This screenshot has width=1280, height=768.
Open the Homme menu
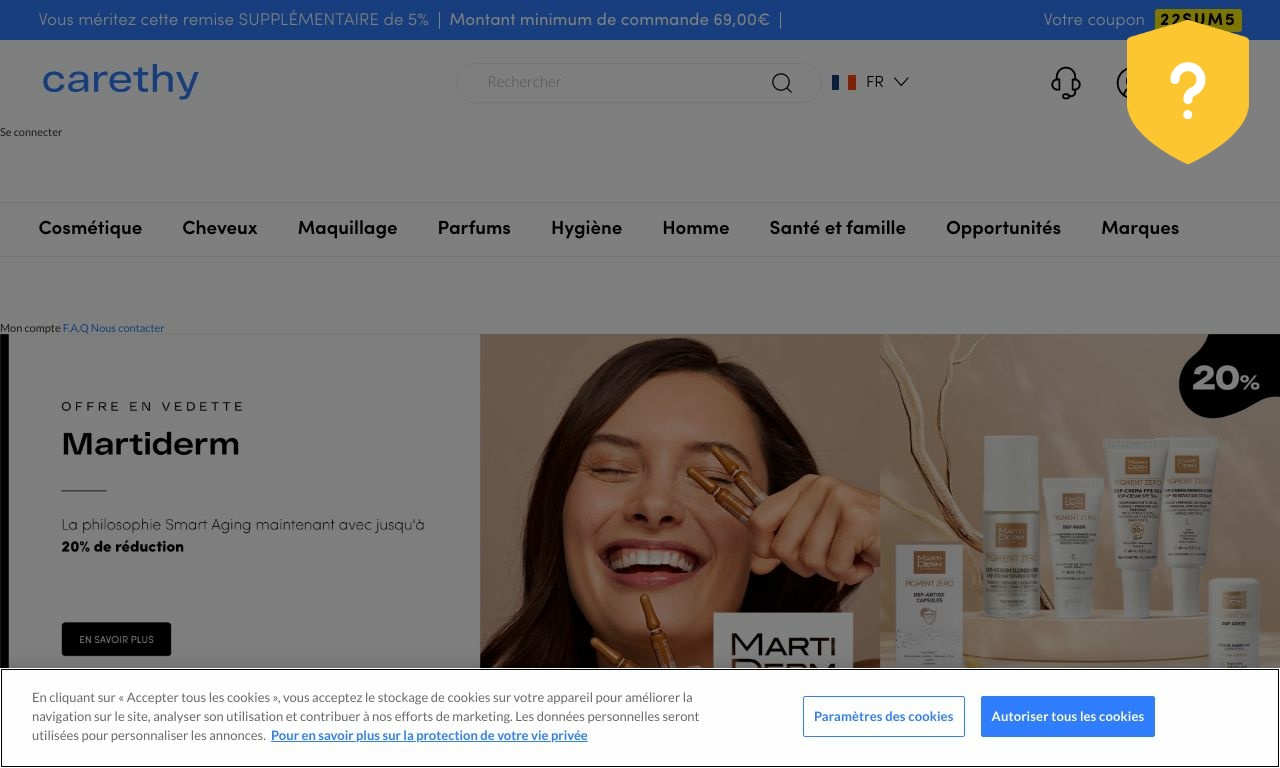(696, 228)
